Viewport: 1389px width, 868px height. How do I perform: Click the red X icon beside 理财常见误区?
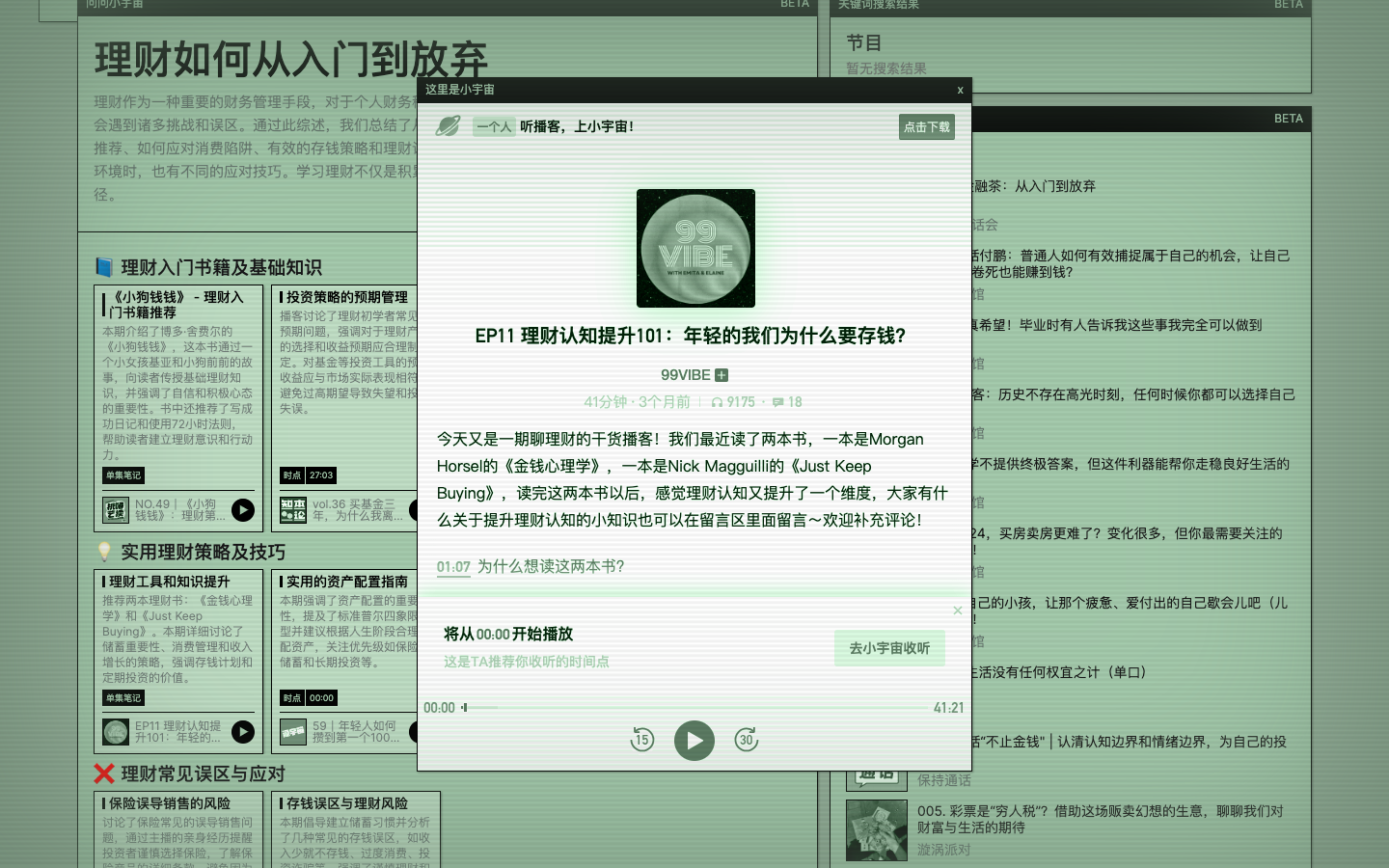point(104,773)
